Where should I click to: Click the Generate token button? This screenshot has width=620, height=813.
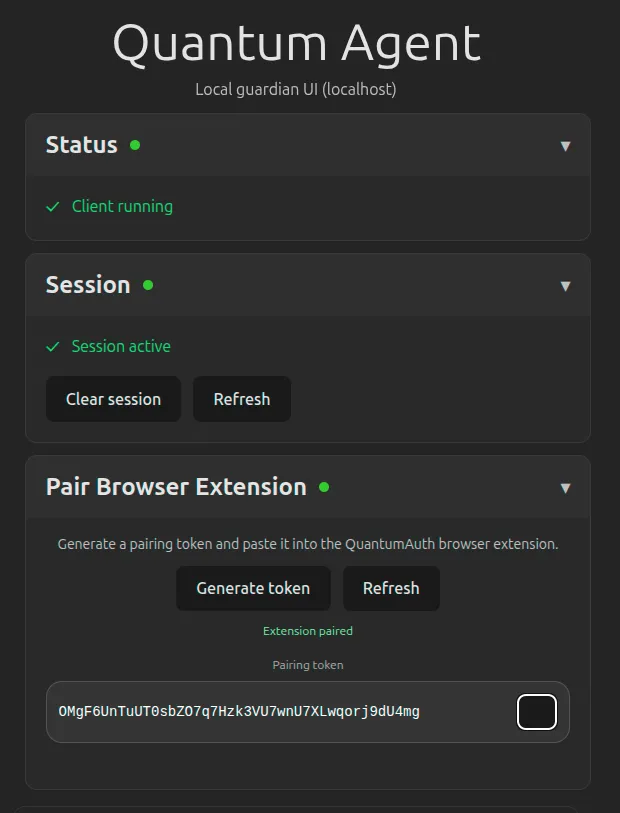(253, 588)
